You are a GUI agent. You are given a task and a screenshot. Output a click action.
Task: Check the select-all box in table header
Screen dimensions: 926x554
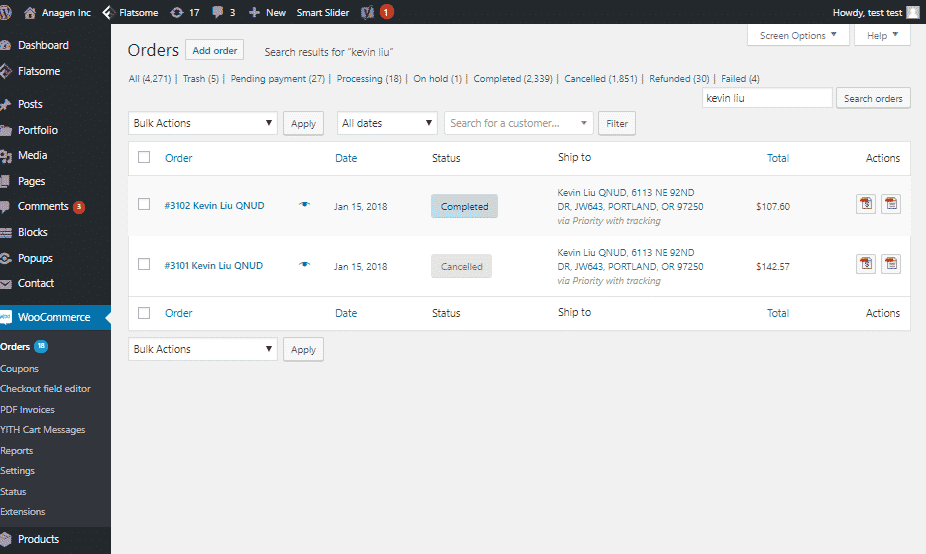(x=144, y=157)
